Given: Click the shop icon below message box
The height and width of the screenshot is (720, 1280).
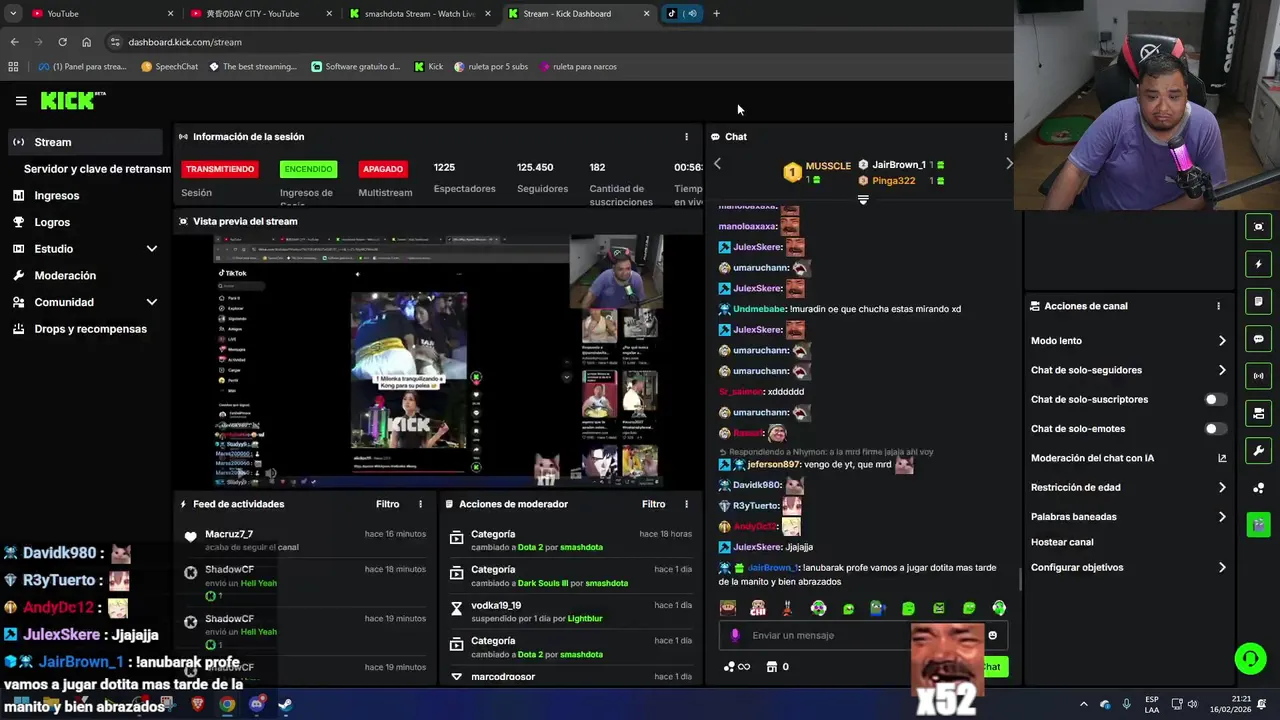Looking at the screenshot, I should click(x=772, y=667).
